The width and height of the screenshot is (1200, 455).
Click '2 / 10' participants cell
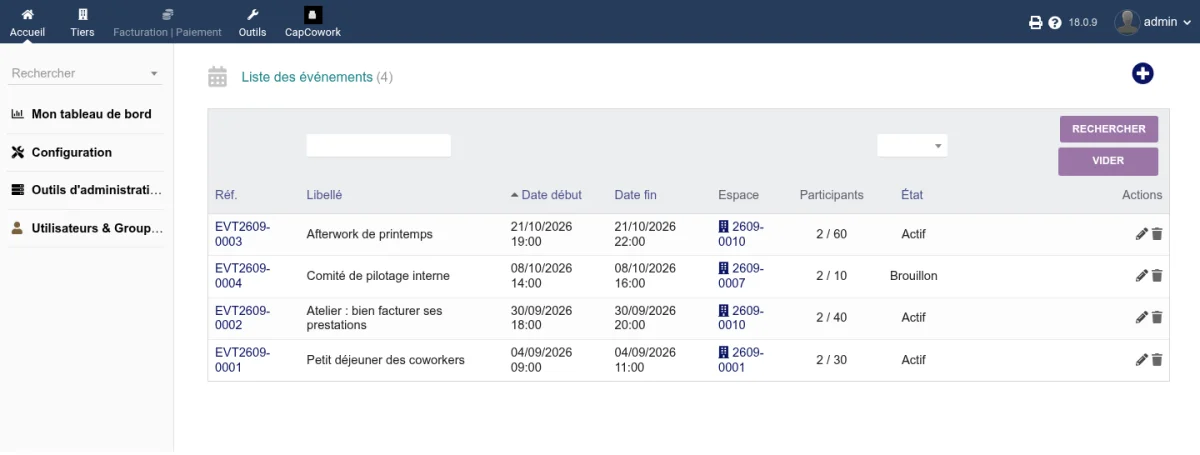(831, 276)
